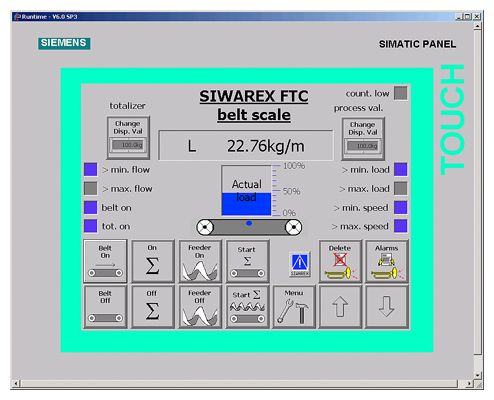Change totalizer displayed value button

tap(128, 138)
